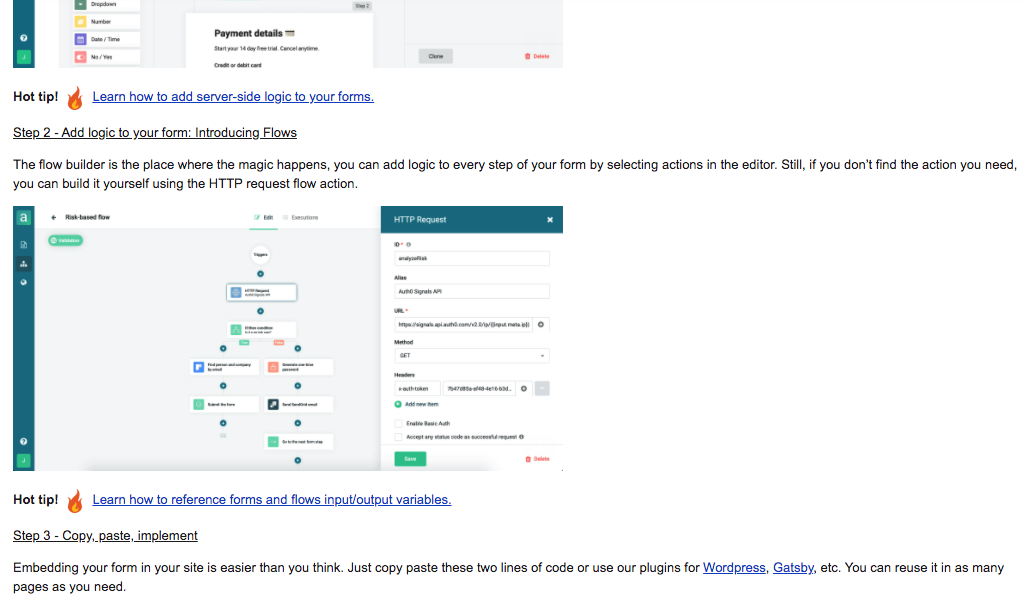The image size is (1028, 615).
Task: Select Generate one-time password node
Action: (x=299, y=367)
